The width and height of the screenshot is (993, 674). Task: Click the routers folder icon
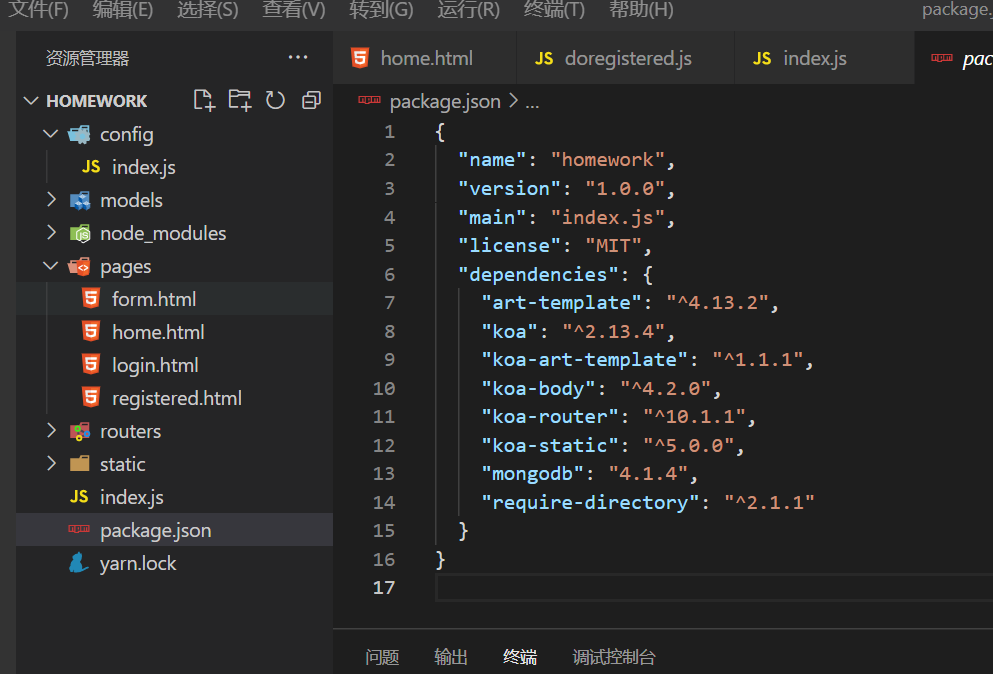(x=79, y=431)
